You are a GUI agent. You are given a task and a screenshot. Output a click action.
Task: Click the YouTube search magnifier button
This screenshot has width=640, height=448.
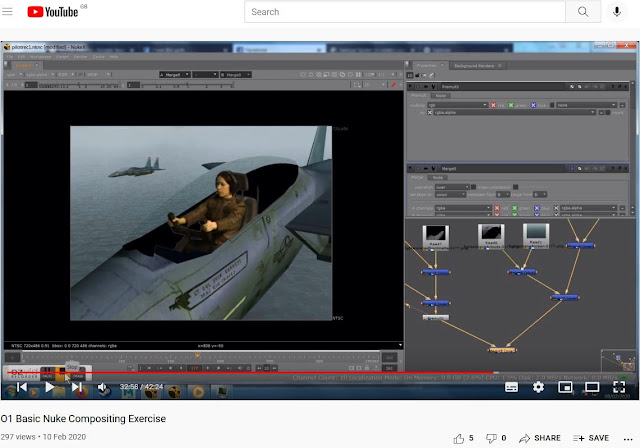[583, 12]
